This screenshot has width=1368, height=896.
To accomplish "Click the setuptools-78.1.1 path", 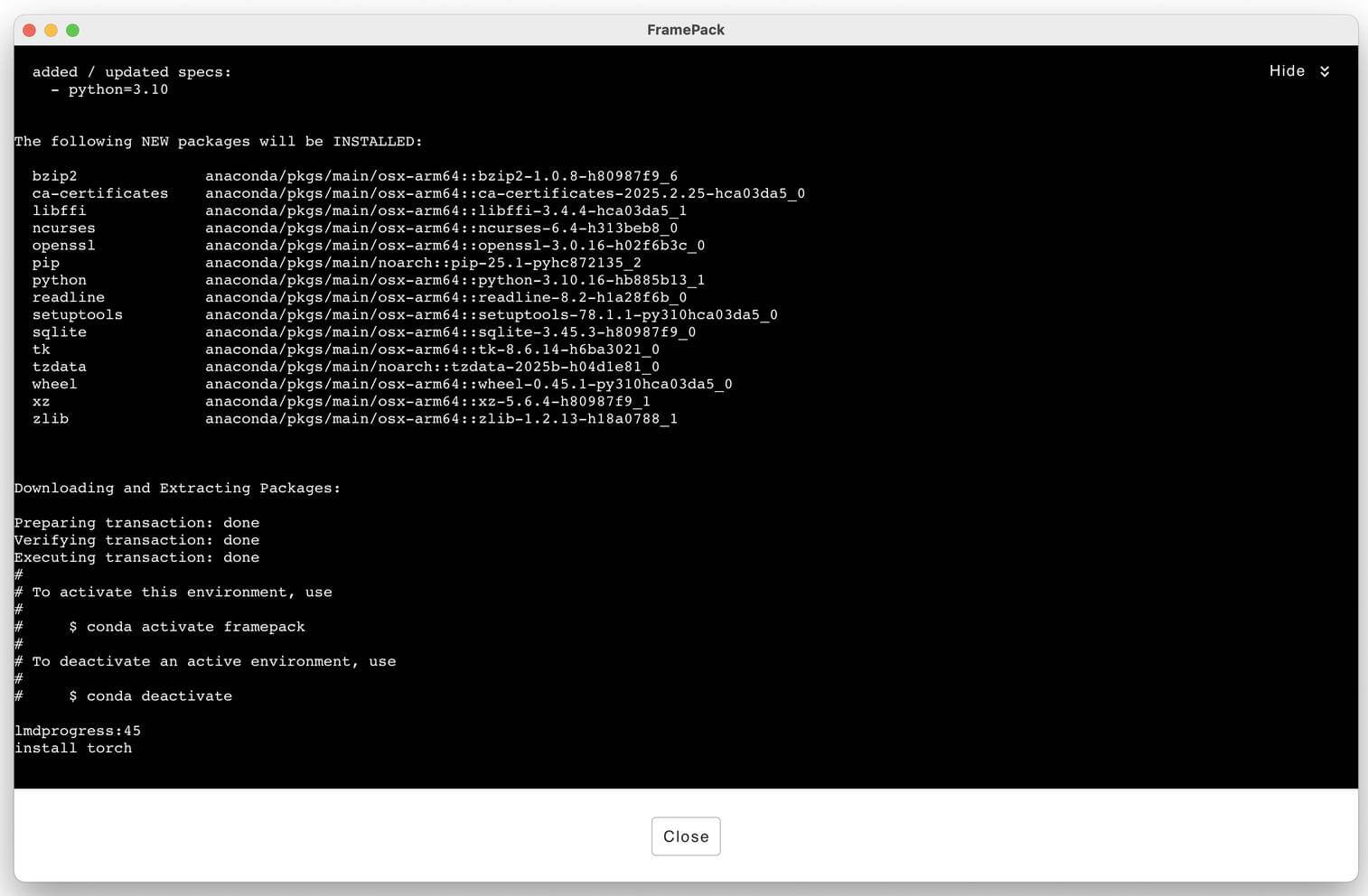I will pos(492,314).
